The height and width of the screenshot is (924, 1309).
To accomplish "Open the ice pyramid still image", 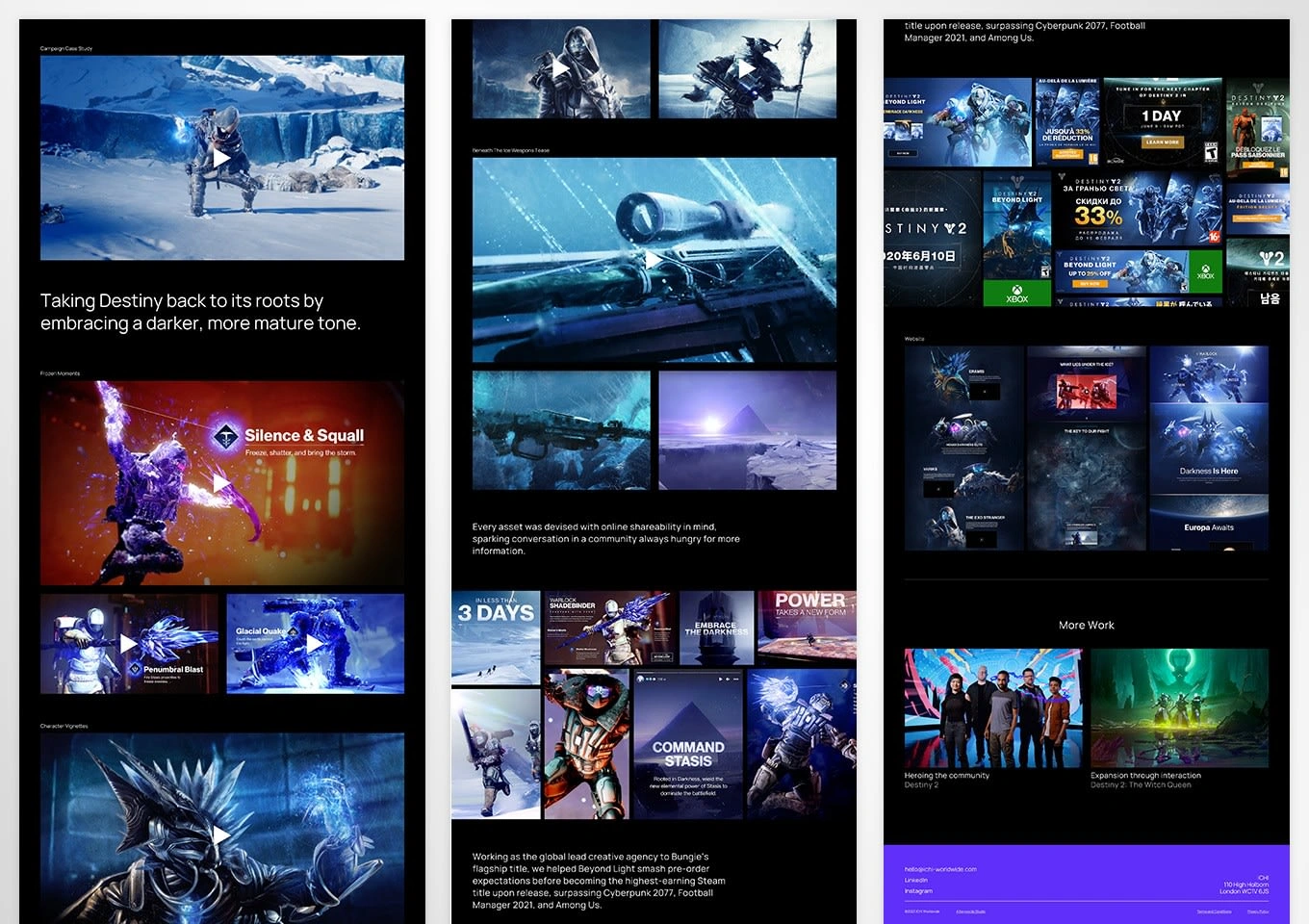I will [x=748, y=430].
